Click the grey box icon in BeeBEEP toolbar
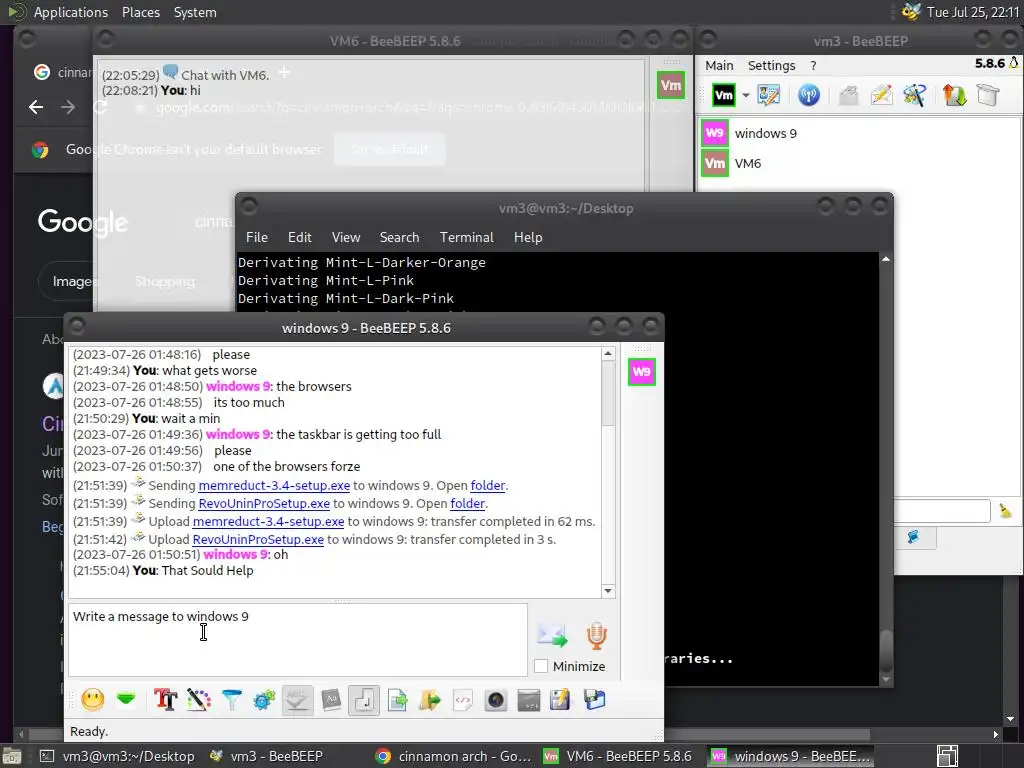 (988, 95)
